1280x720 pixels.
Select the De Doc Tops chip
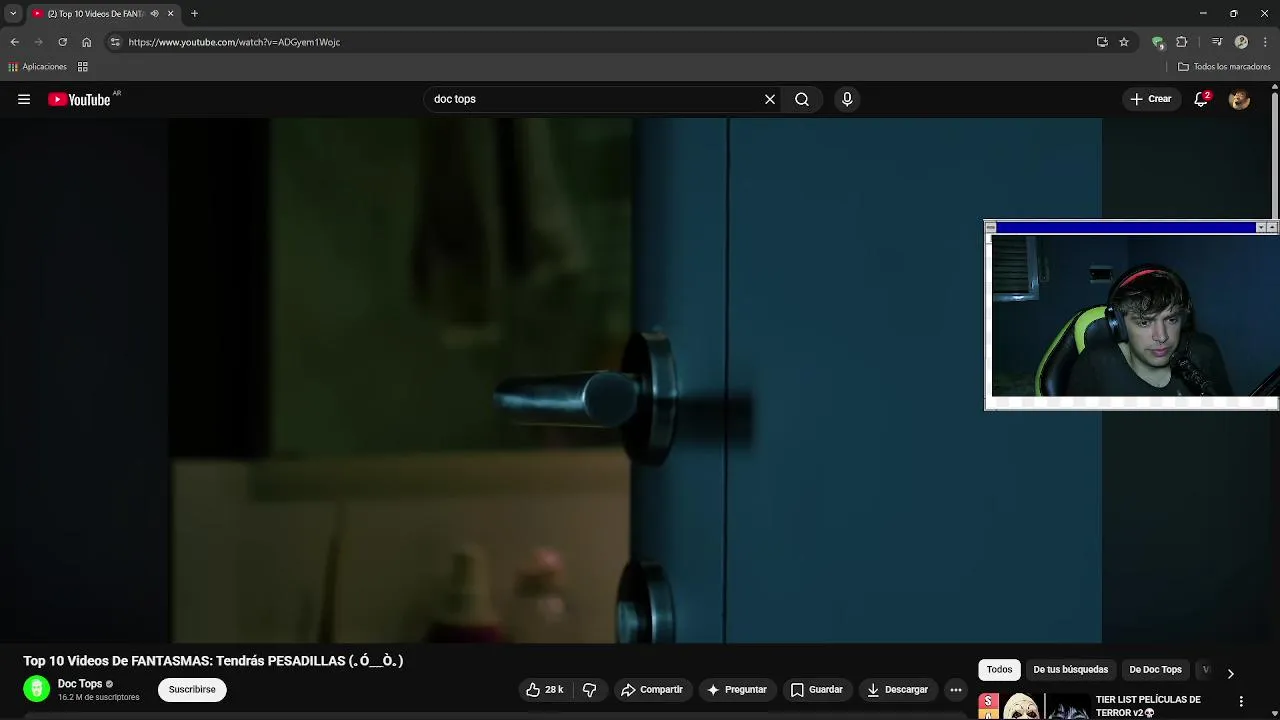point(1155,670)
